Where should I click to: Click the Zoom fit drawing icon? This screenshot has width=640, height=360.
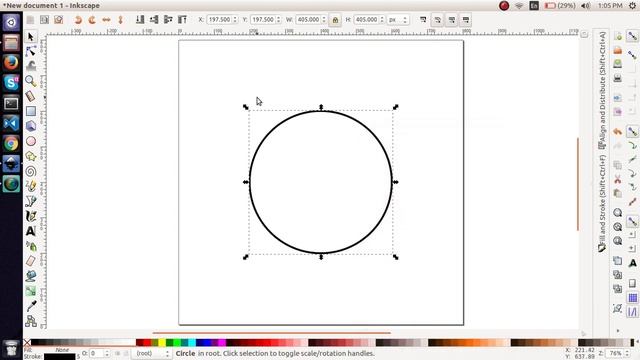618,227
